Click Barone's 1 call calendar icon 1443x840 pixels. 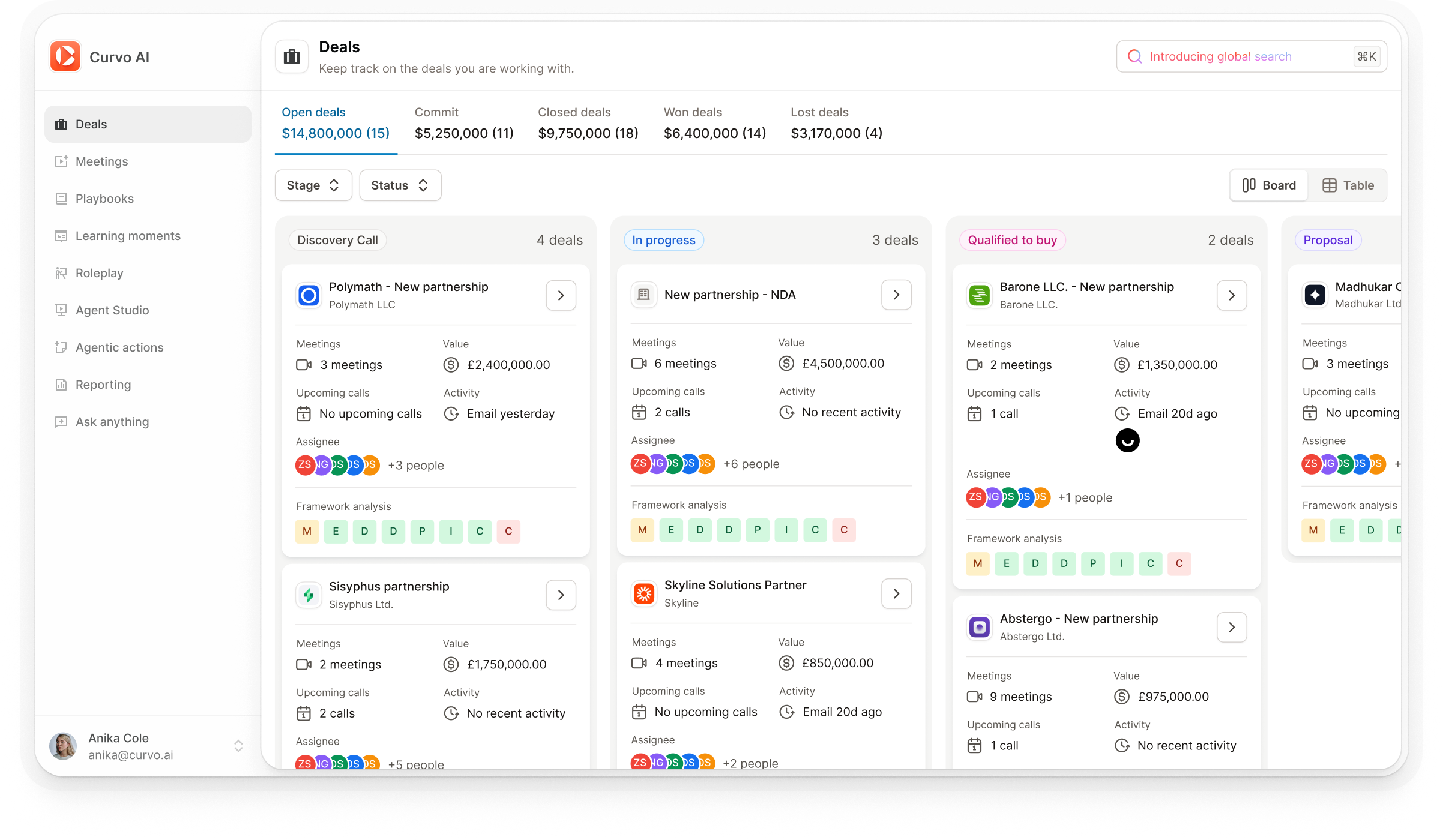(974, 414)
